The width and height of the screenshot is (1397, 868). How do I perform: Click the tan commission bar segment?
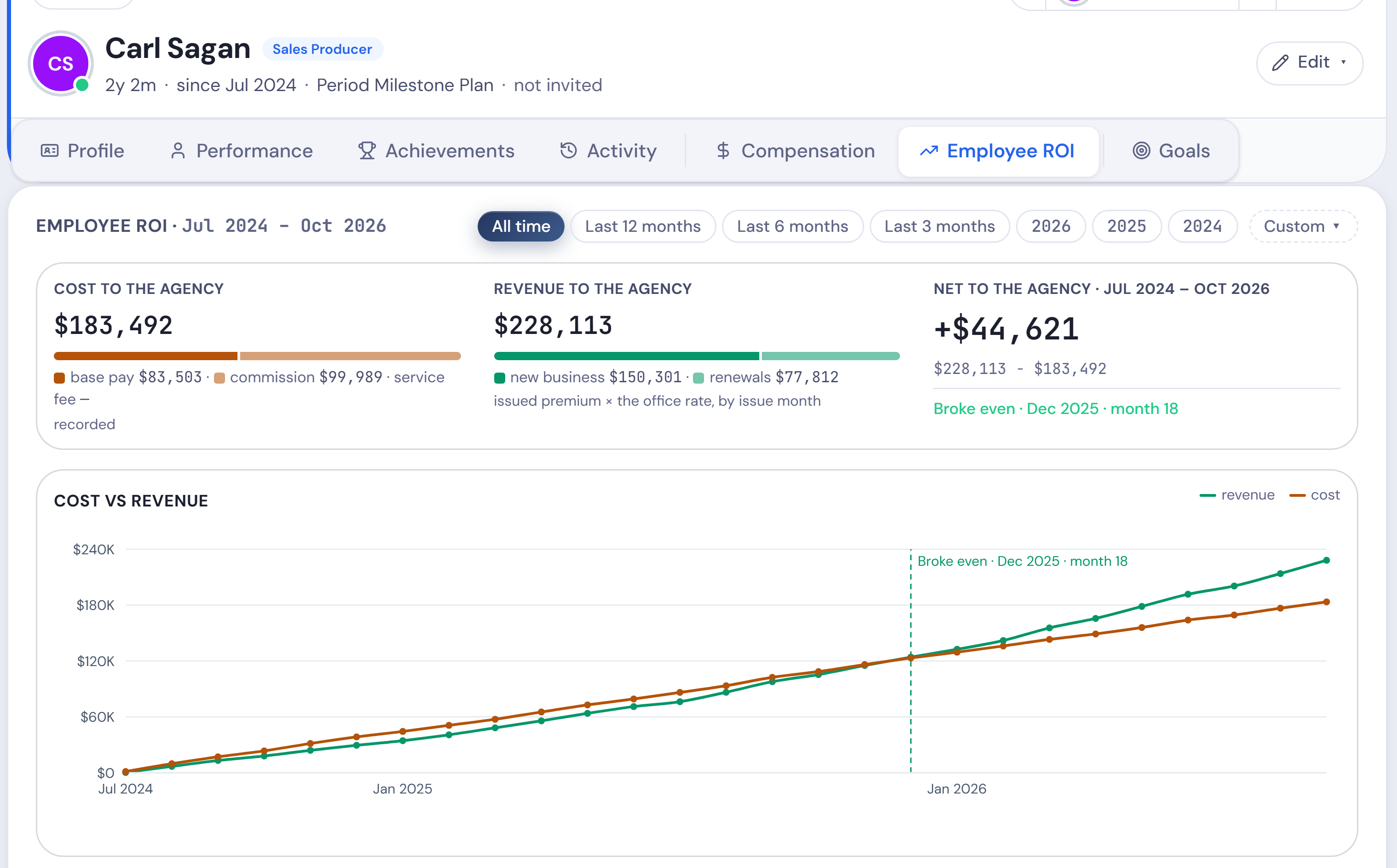tap(350, 356)
